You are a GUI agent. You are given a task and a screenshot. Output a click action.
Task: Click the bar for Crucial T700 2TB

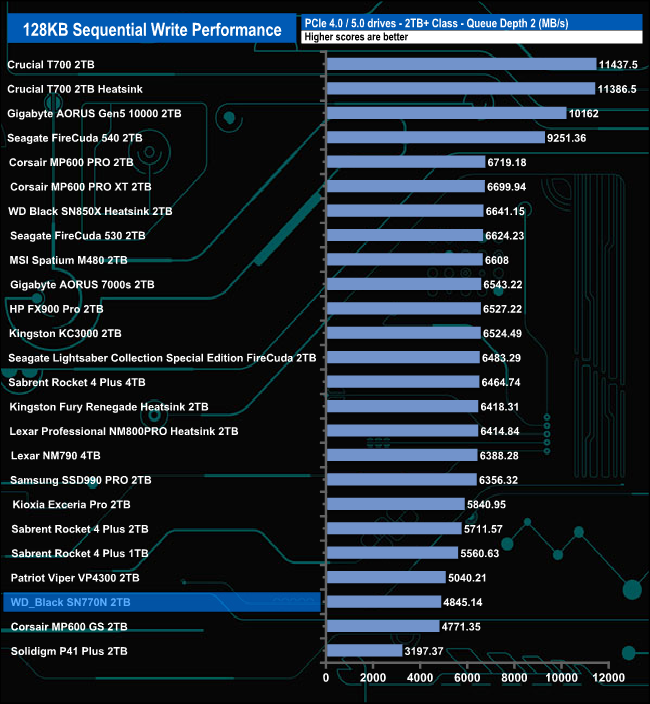tap(461, 64)
